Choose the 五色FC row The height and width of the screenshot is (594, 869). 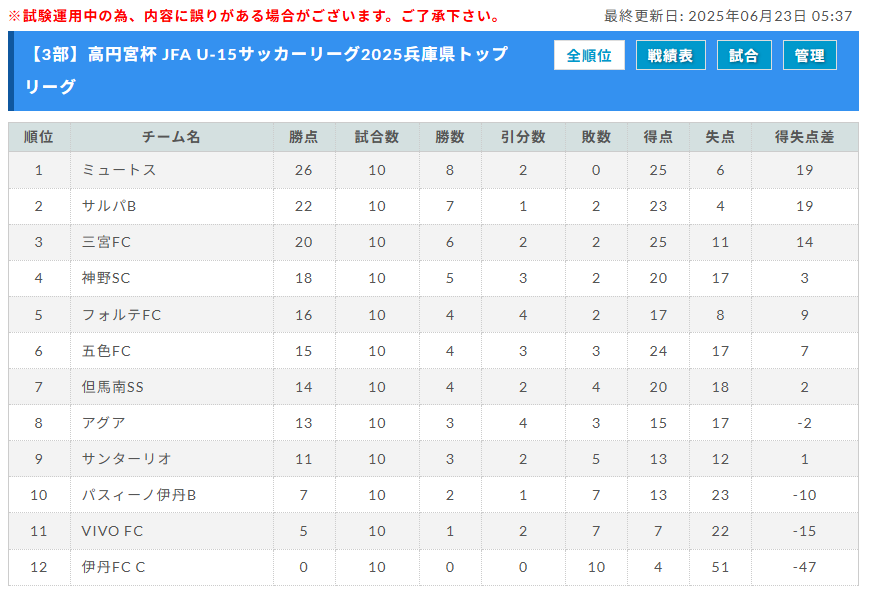tap(433, 351)
